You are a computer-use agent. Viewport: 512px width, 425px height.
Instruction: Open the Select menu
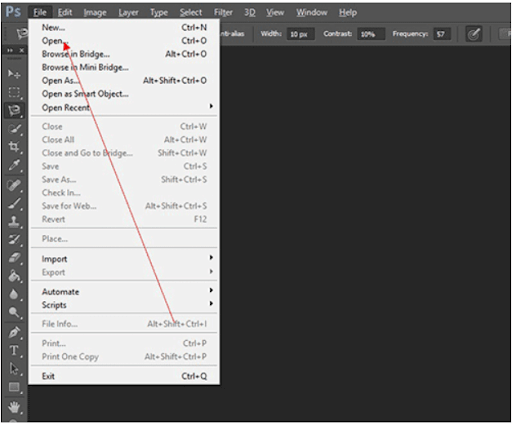coord(191,13)
